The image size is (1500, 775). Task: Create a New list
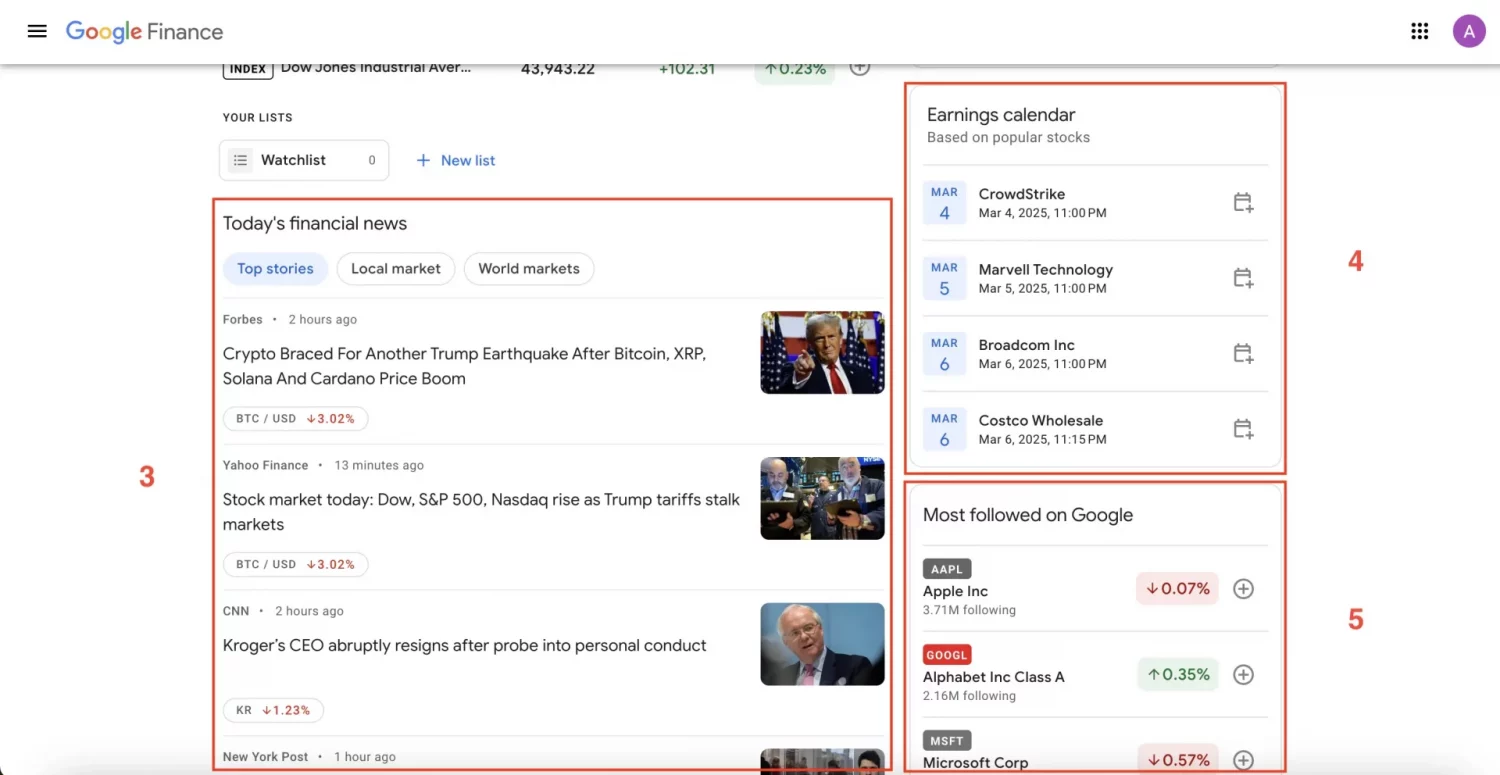tap(455, 160)
